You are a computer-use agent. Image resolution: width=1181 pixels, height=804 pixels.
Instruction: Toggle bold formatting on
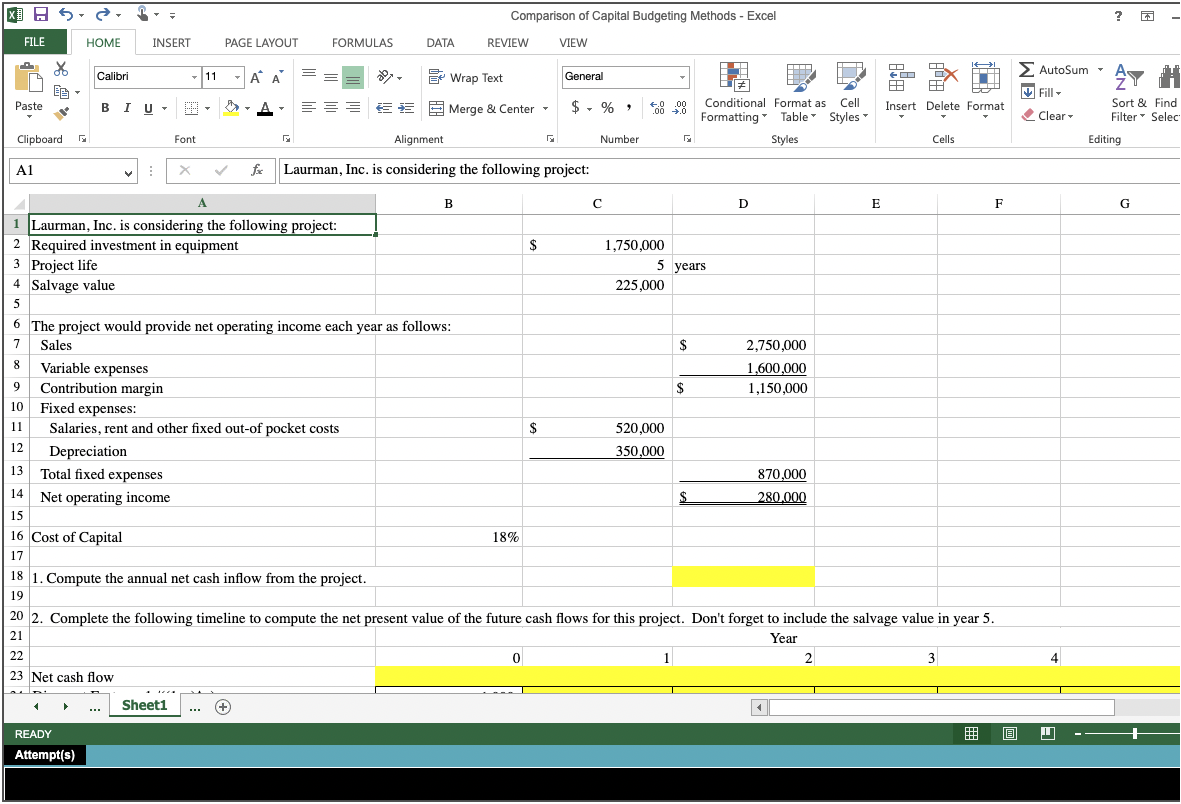105,108
